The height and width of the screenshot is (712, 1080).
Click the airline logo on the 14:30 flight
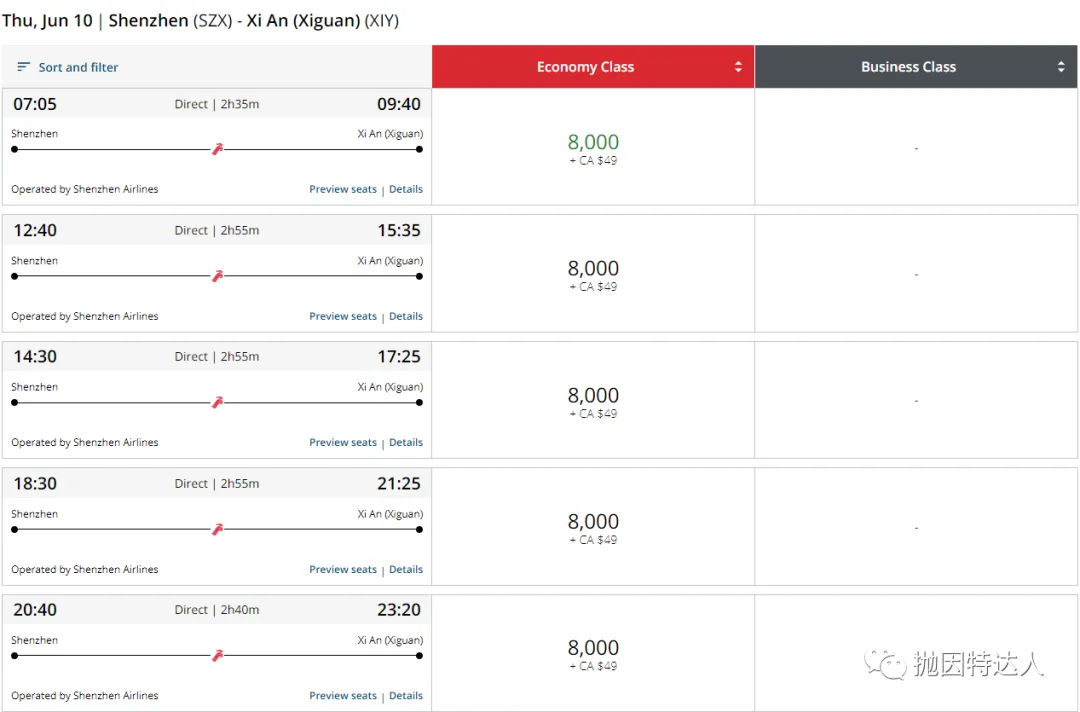pos(217,402)
